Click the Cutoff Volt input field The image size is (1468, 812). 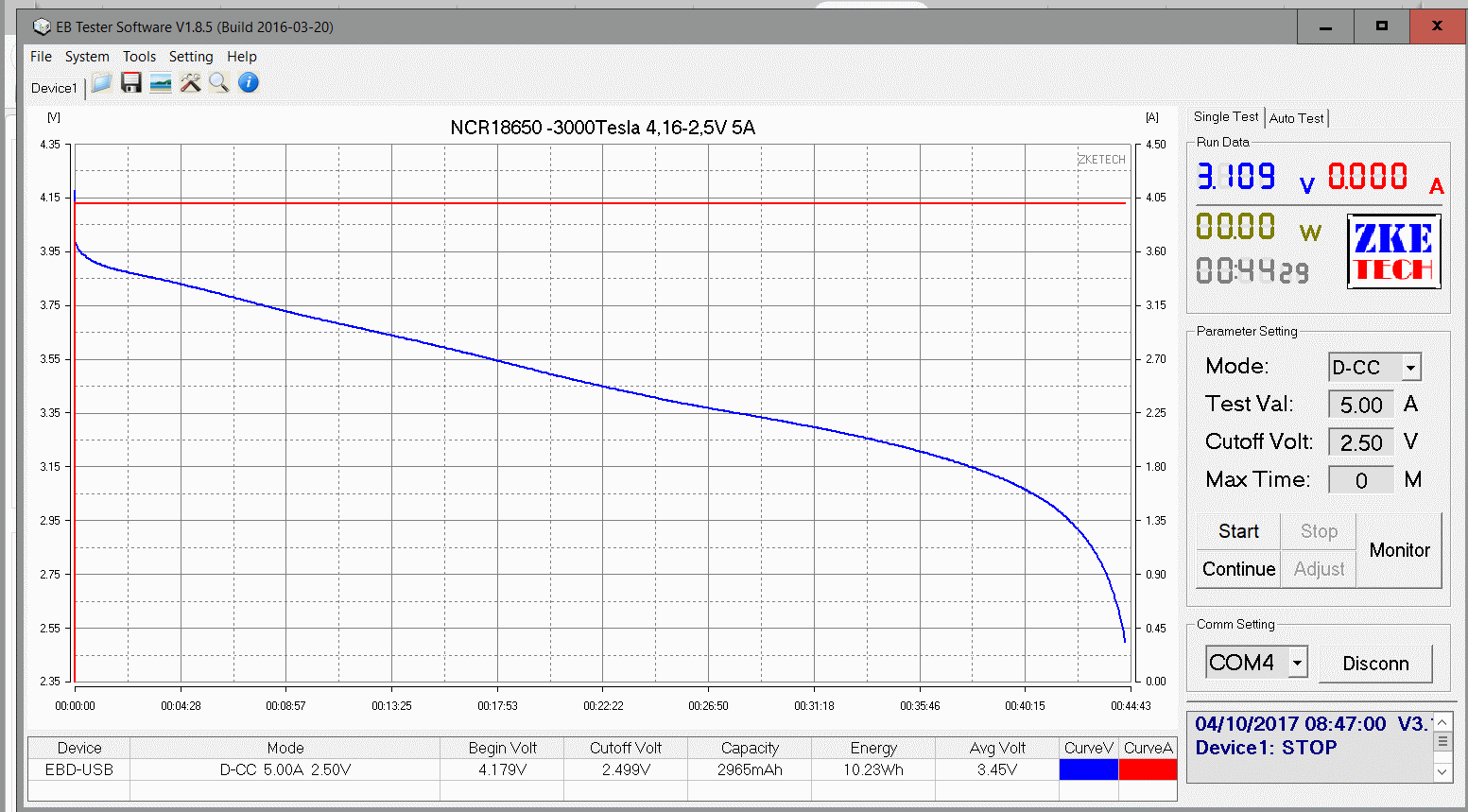[1360, 442]
